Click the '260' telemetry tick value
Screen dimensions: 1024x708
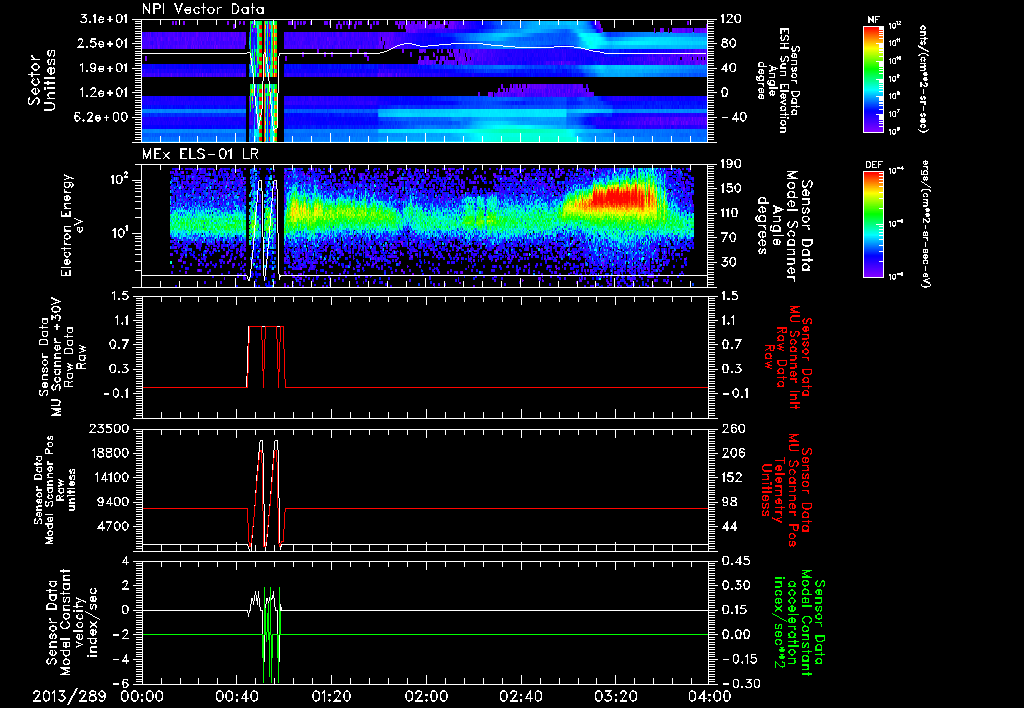(x=731, y=429)
